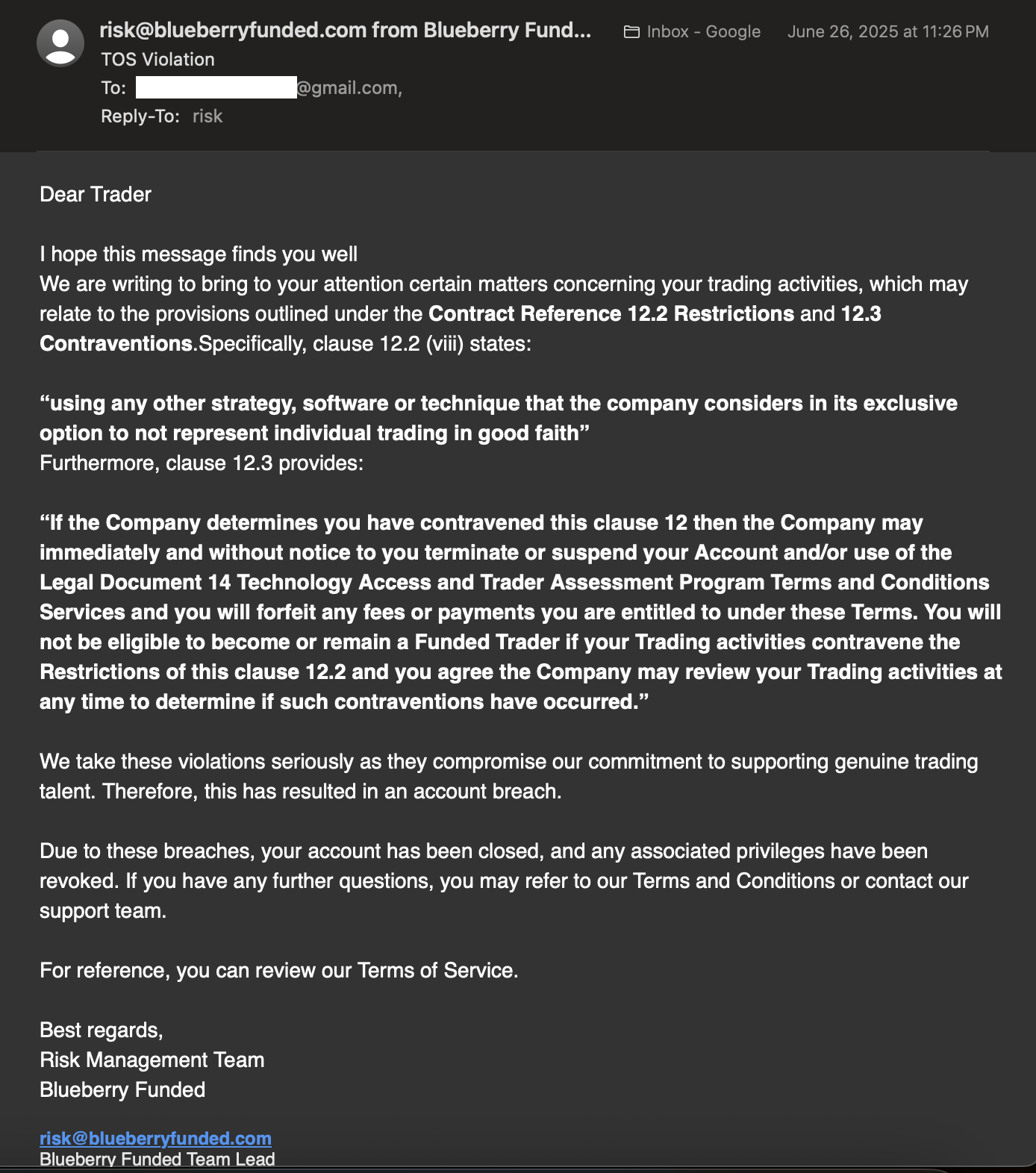Click the "Due to these breaches" paragraph
This screenshot has width=1036, height=1173.
point(504,880)
